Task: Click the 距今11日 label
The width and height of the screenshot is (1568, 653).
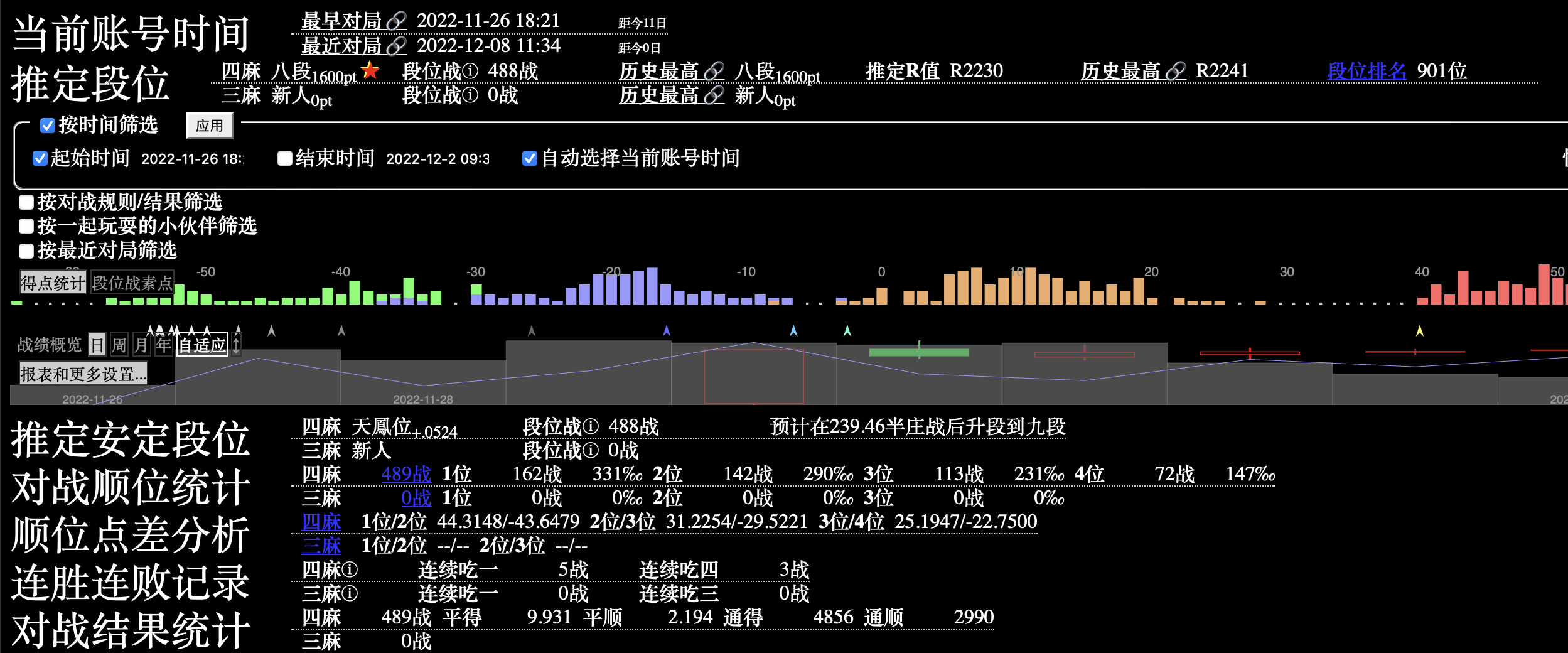Action: pyautogui.click(x=642, y=23)
